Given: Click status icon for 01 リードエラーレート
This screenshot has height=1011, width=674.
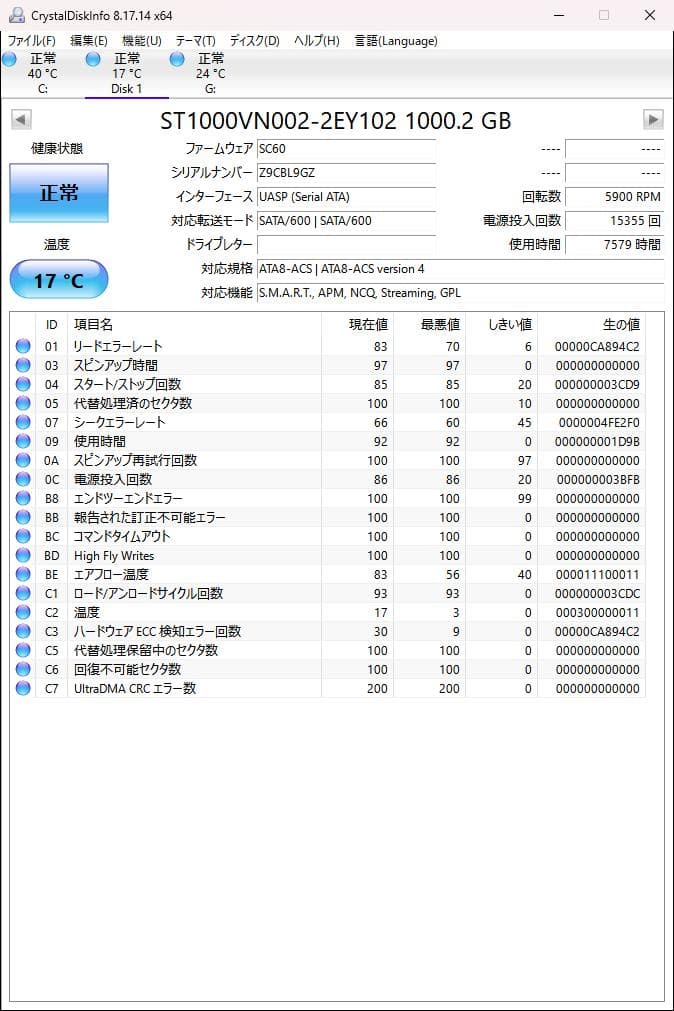Looking at the screenshot, I should (x=23, y=346).
